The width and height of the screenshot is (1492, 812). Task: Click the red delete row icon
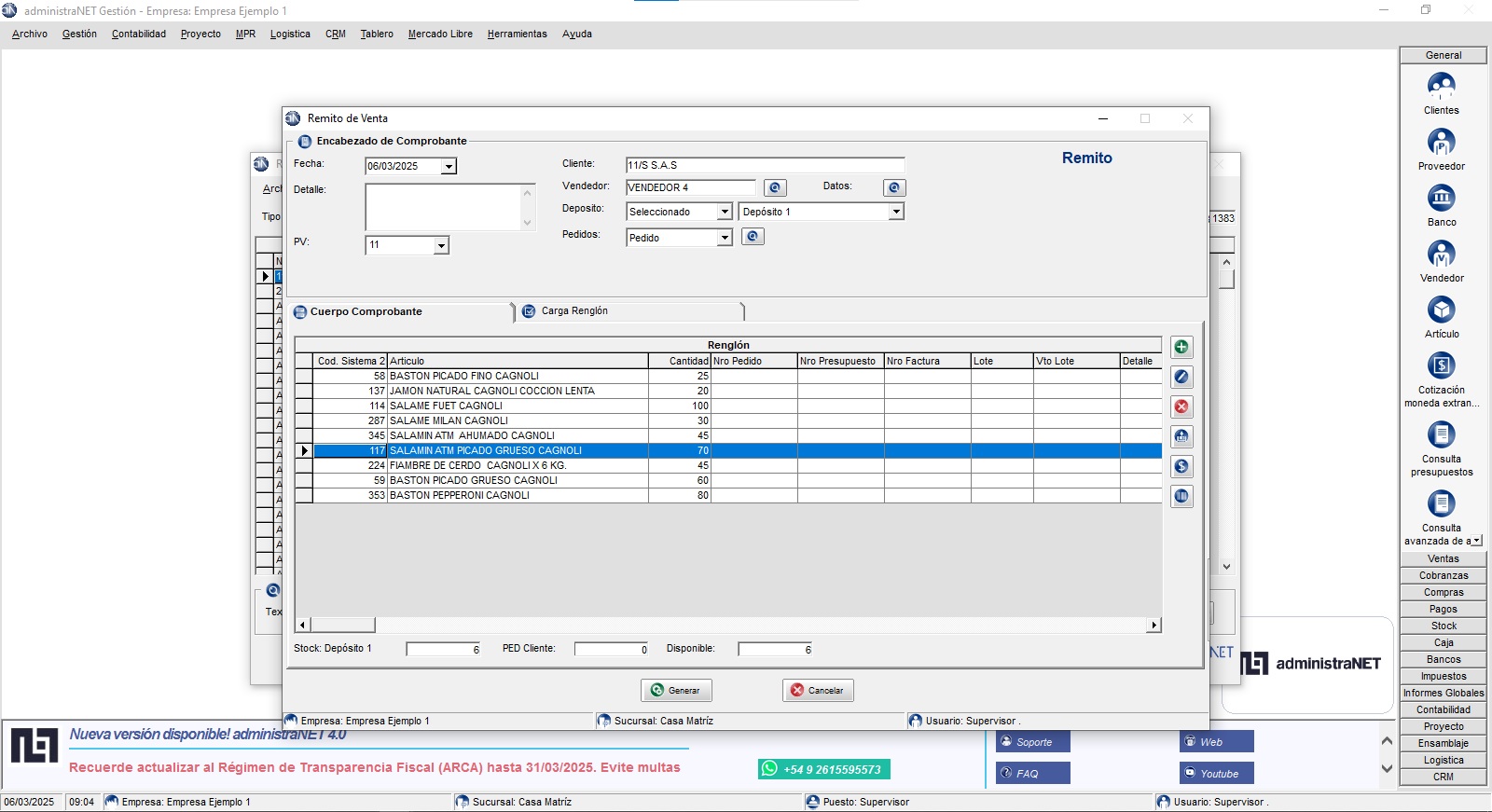[x=1181, y=407]
